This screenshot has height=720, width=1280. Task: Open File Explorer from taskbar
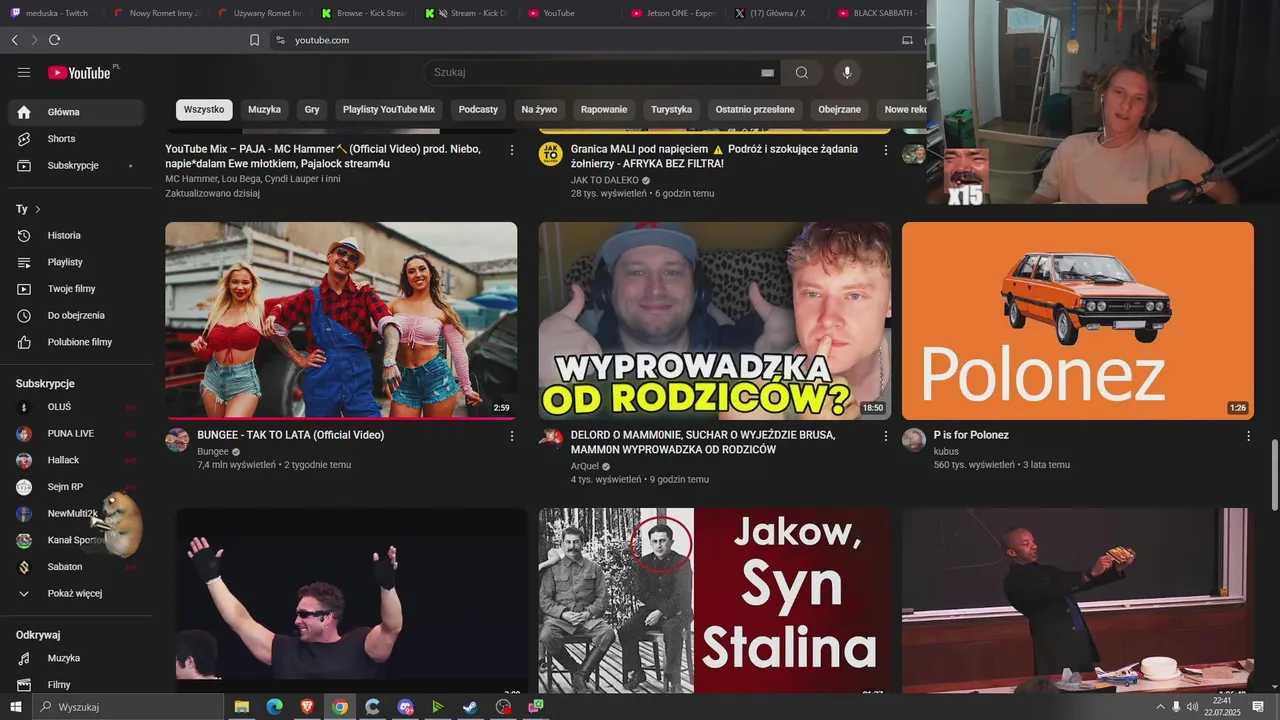click(242, 707)
